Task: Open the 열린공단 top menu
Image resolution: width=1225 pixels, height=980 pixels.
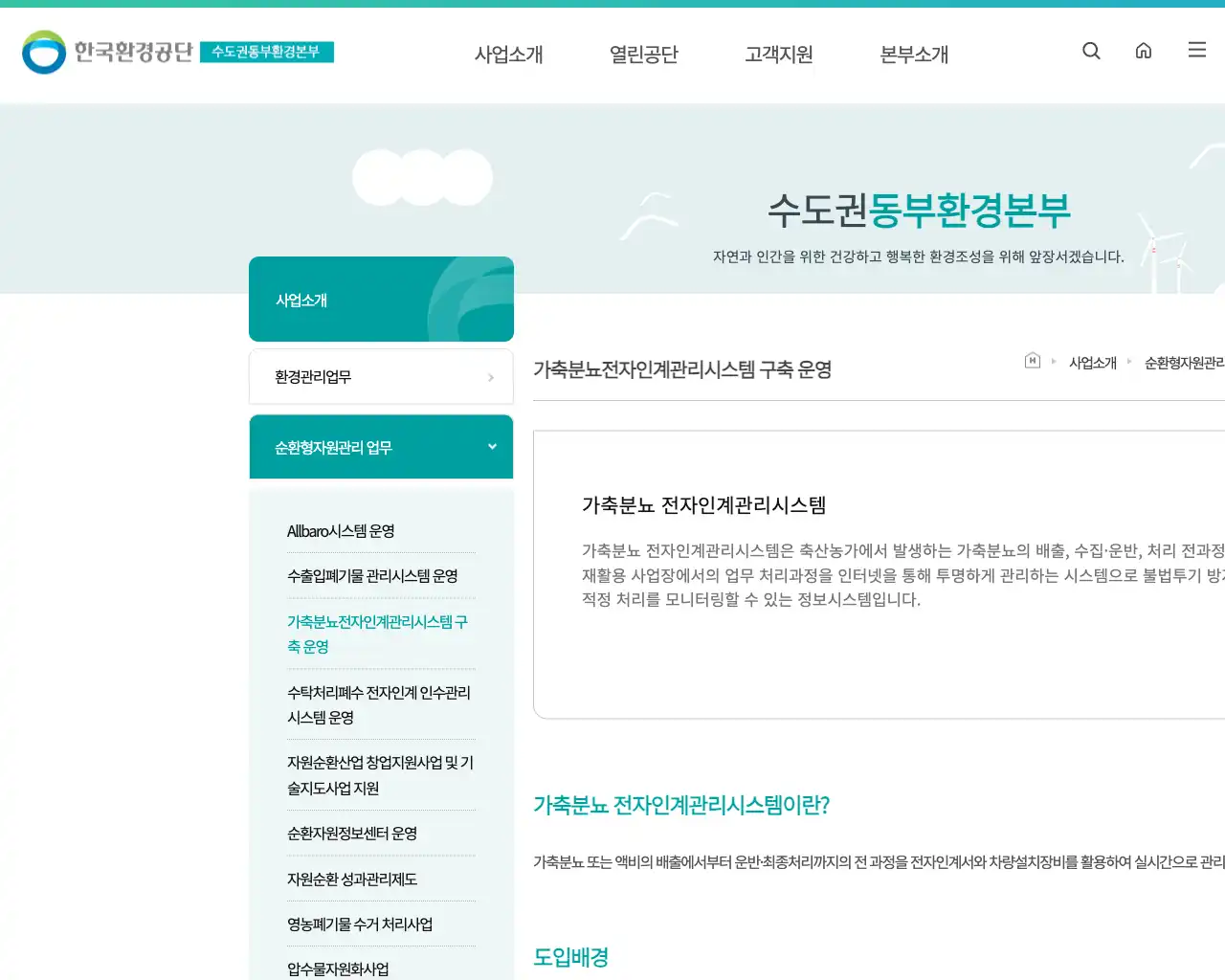Action: coord(643,55)
